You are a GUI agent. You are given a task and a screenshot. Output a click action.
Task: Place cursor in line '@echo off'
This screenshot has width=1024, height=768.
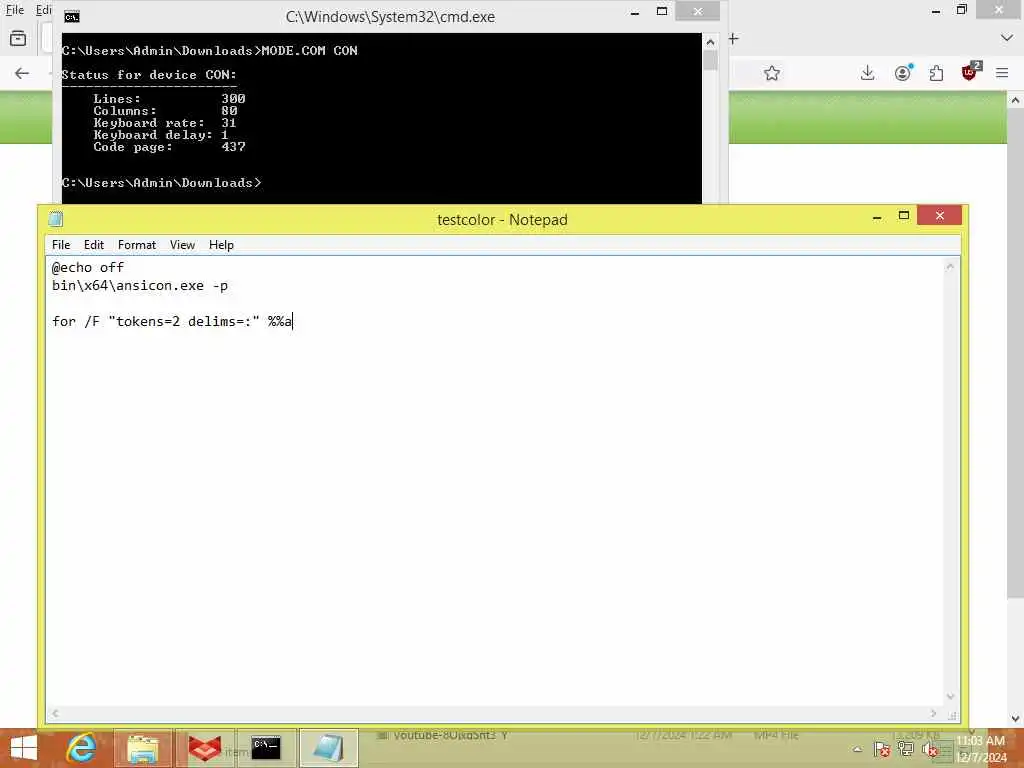(88, 267)
